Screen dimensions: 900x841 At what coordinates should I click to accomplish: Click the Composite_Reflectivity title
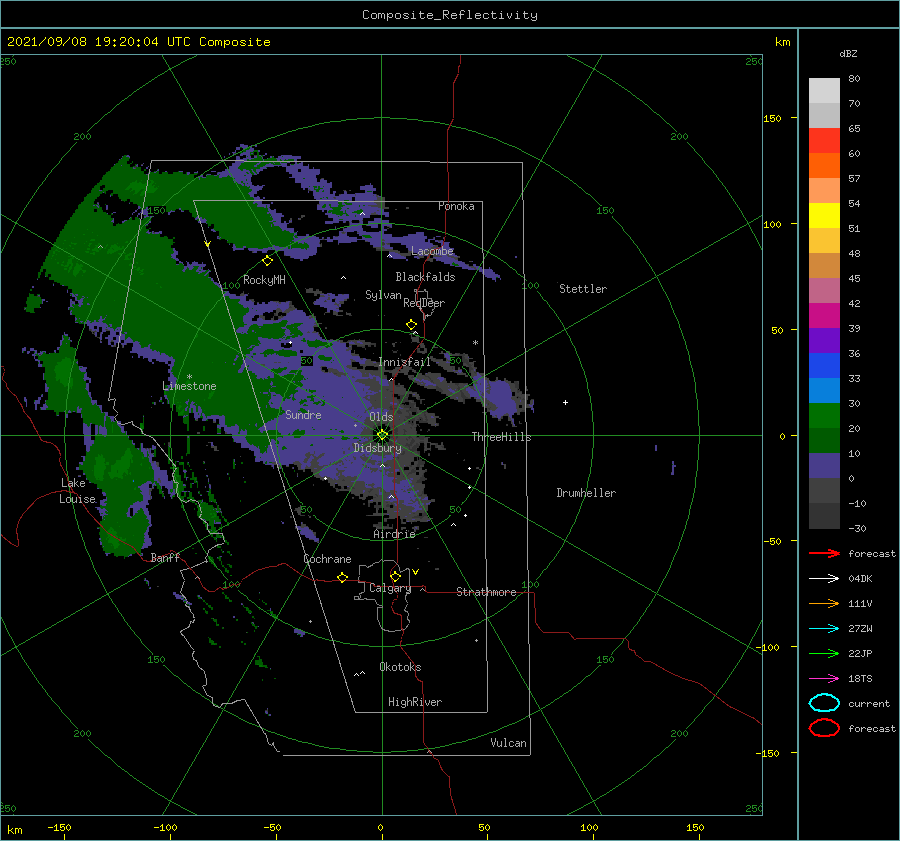click(450, 15)
